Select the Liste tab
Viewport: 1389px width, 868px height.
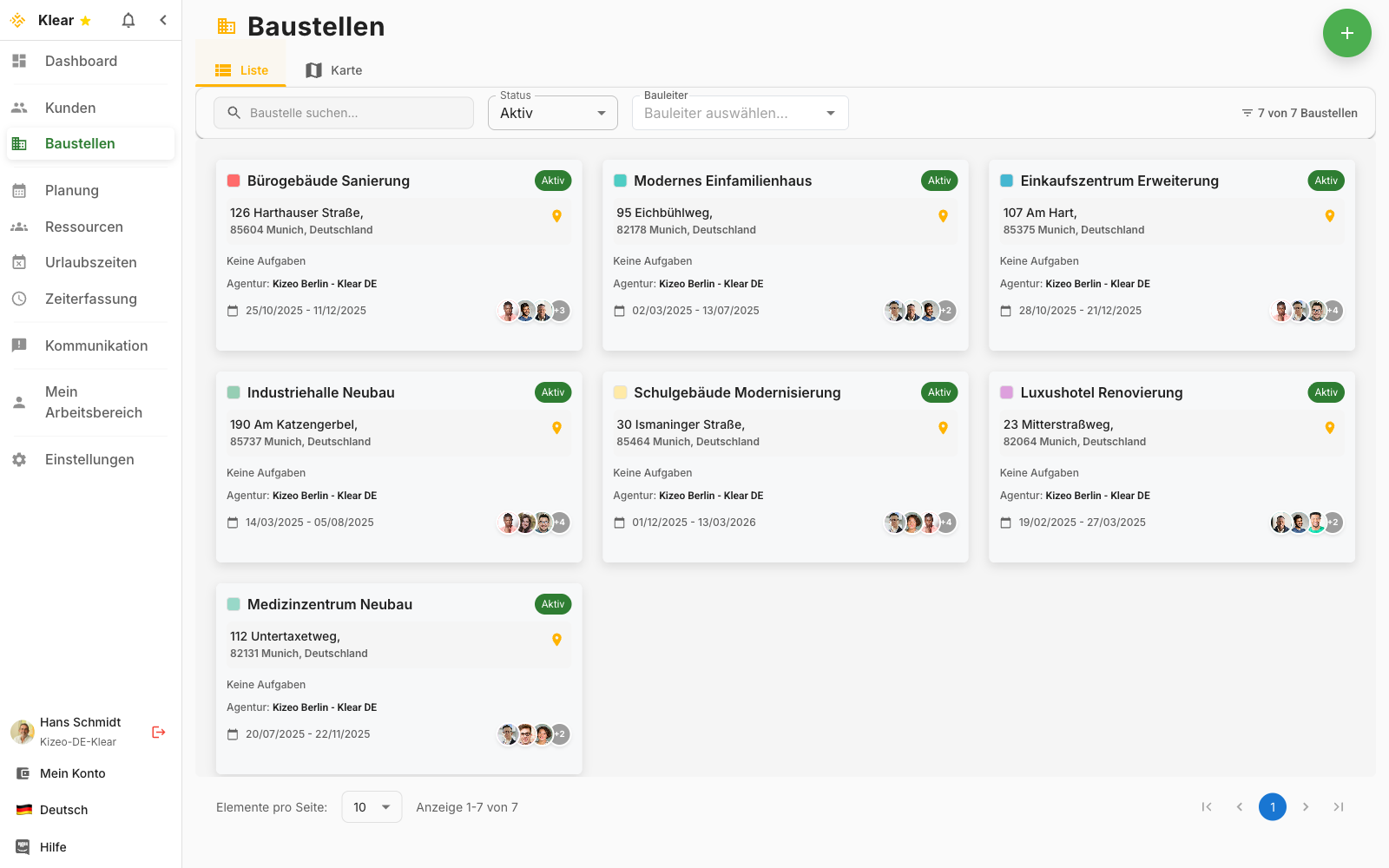[x=240, y=69]
